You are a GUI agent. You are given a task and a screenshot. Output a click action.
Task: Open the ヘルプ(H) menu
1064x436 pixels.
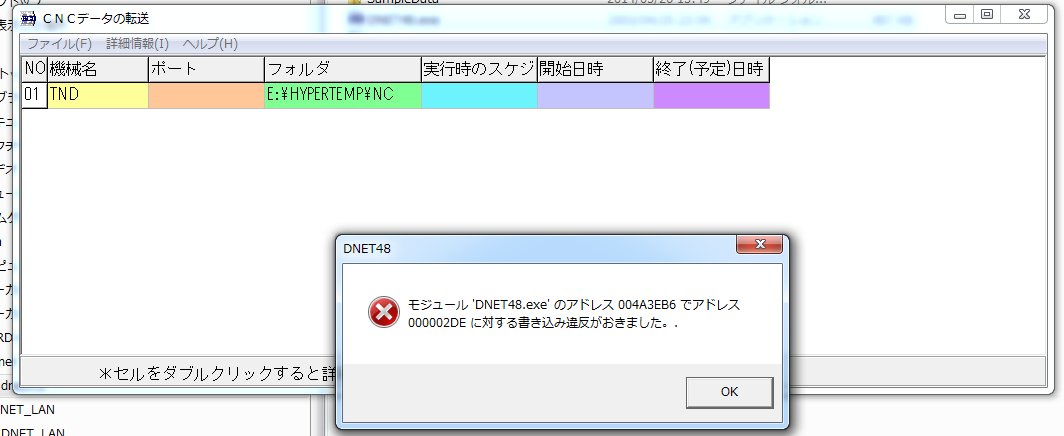210,44
